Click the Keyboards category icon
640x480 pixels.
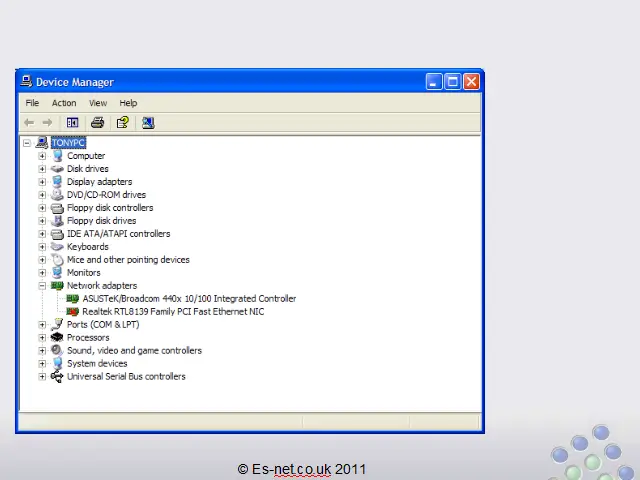point(57,247)
